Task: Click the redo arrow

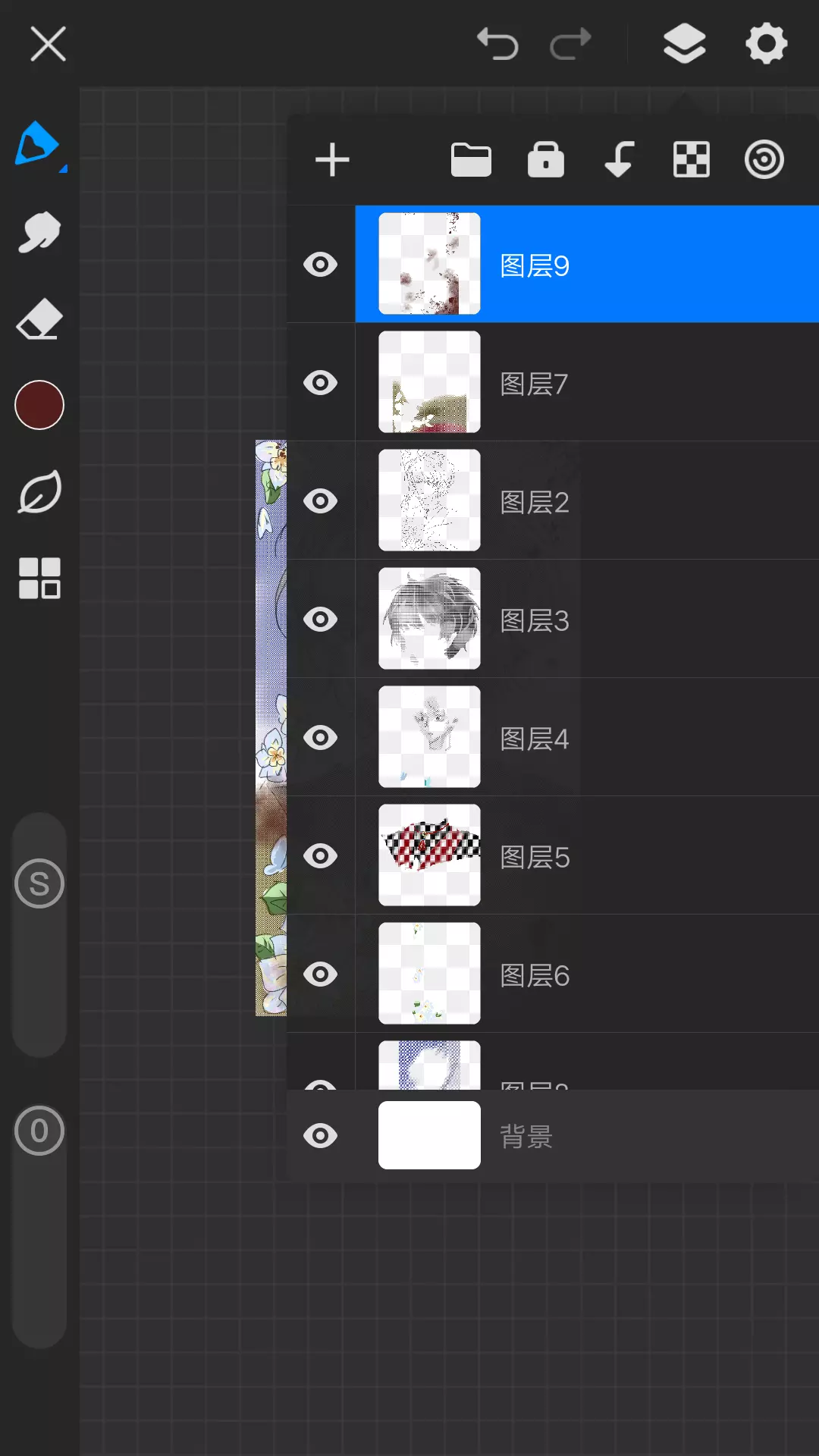Action: click(x=570, y=43)
